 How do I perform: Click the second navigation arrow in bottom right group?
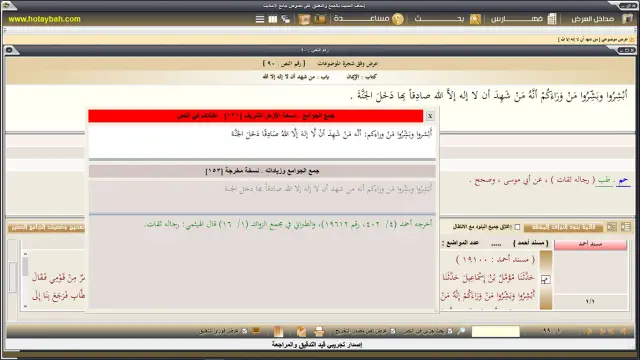[x=611, y=331]
